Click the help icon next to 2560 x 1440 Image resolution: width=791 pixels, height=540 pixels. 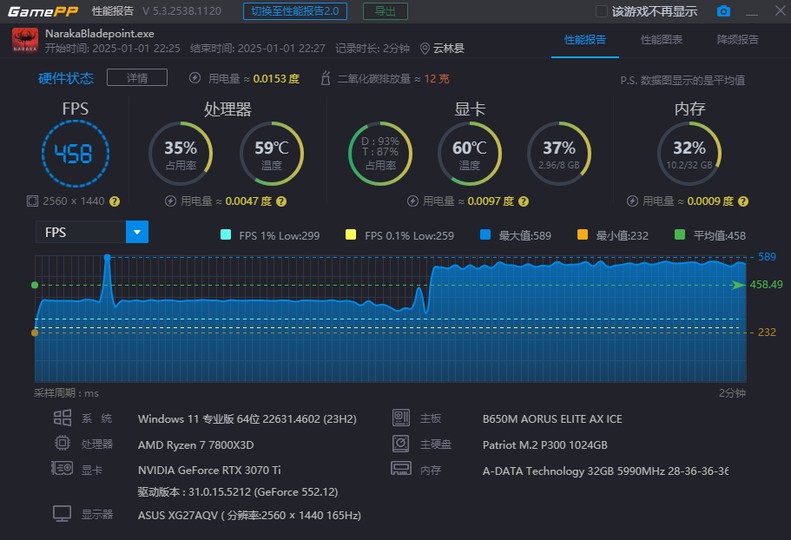pyautogui.click(x=115, y=201)
